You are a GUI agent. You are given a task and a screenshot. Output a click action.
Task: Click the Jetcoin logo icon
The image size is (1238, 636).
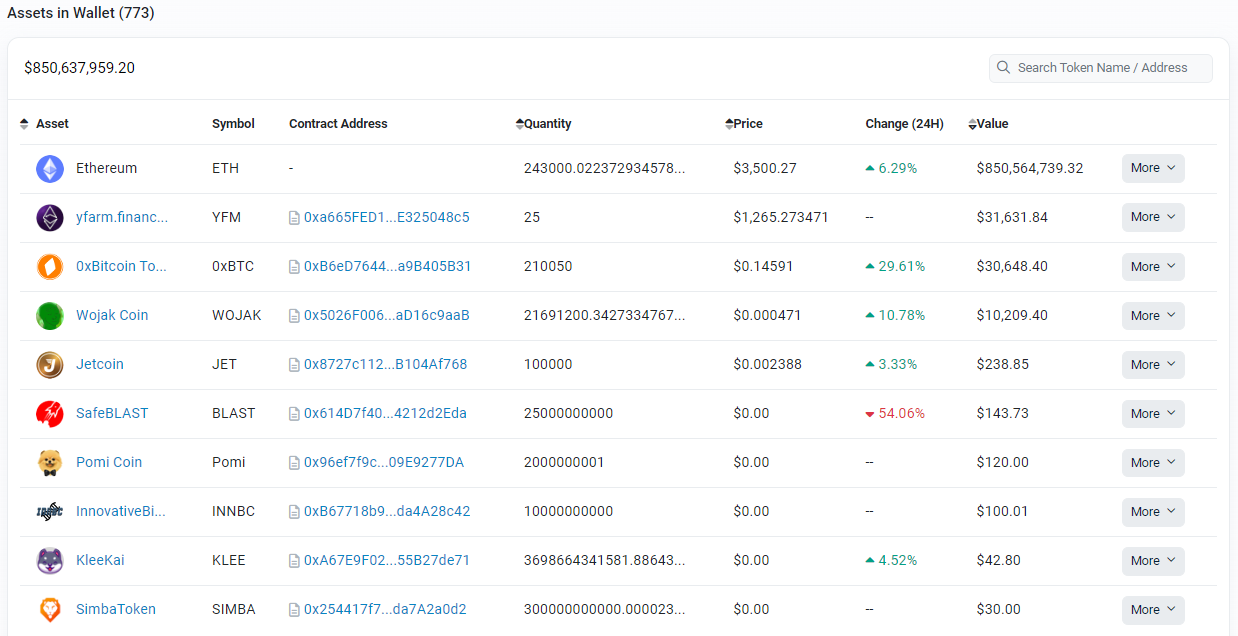(50, 365)
